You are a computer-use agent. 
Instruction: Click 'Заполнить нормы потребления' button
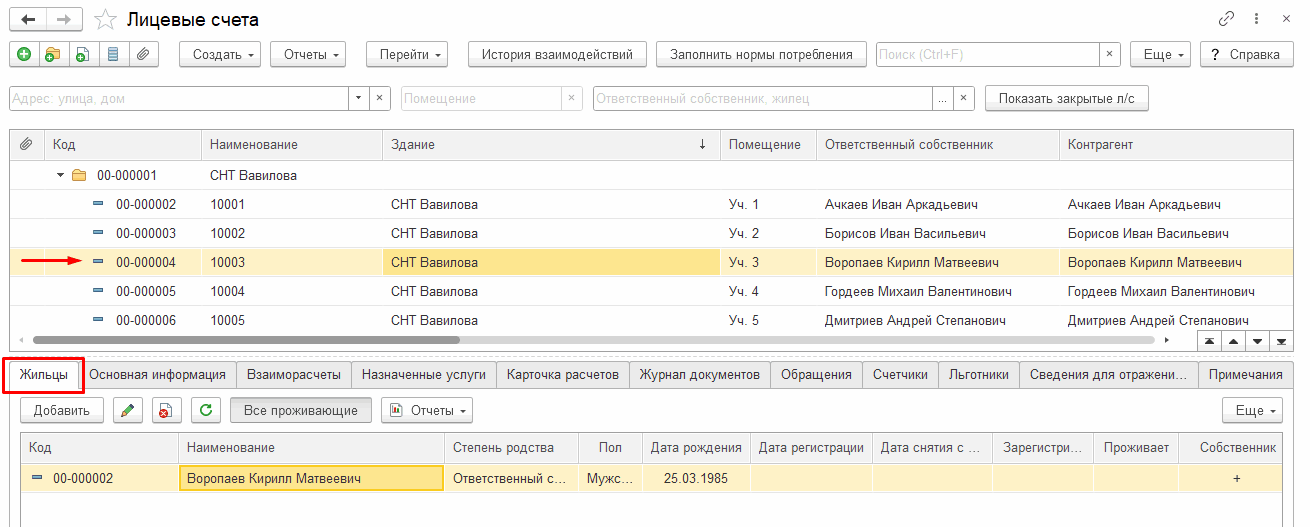(760, 55)
